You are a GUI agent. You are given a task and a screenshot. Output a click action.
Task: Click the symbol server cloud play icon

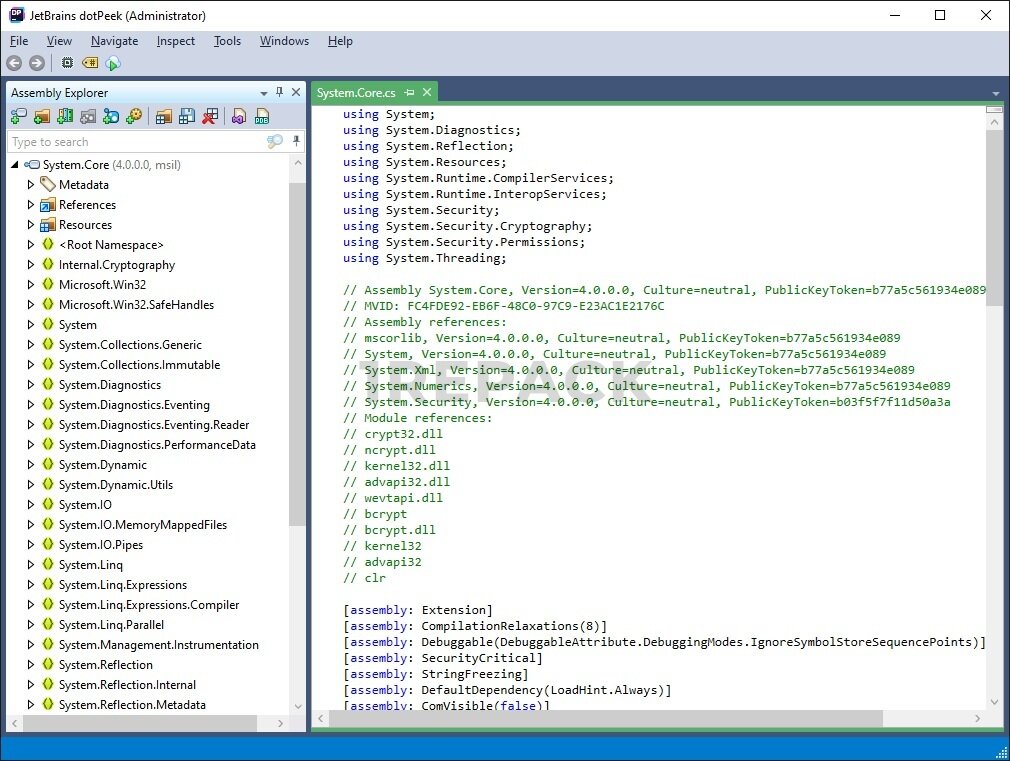click(113, 63)
